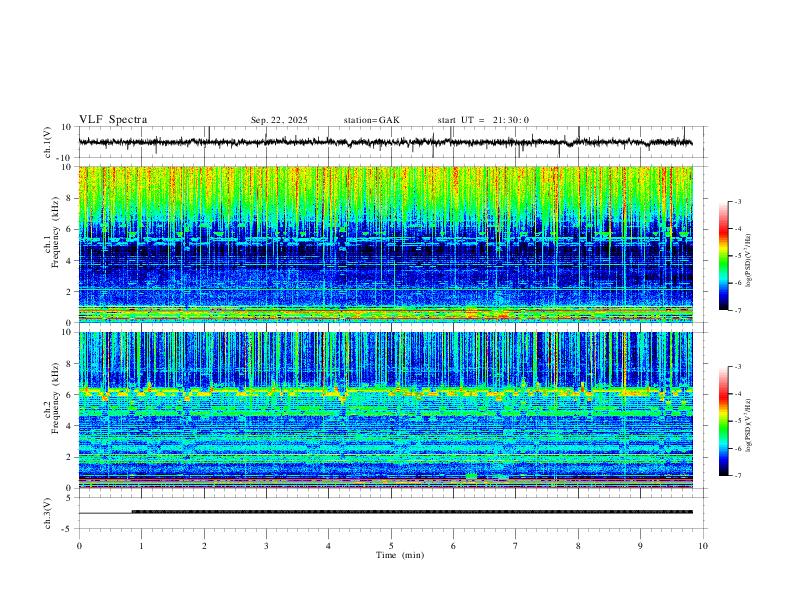
Task: Click the ch.1 voltage waveform trace
Action: coord(385,142)
